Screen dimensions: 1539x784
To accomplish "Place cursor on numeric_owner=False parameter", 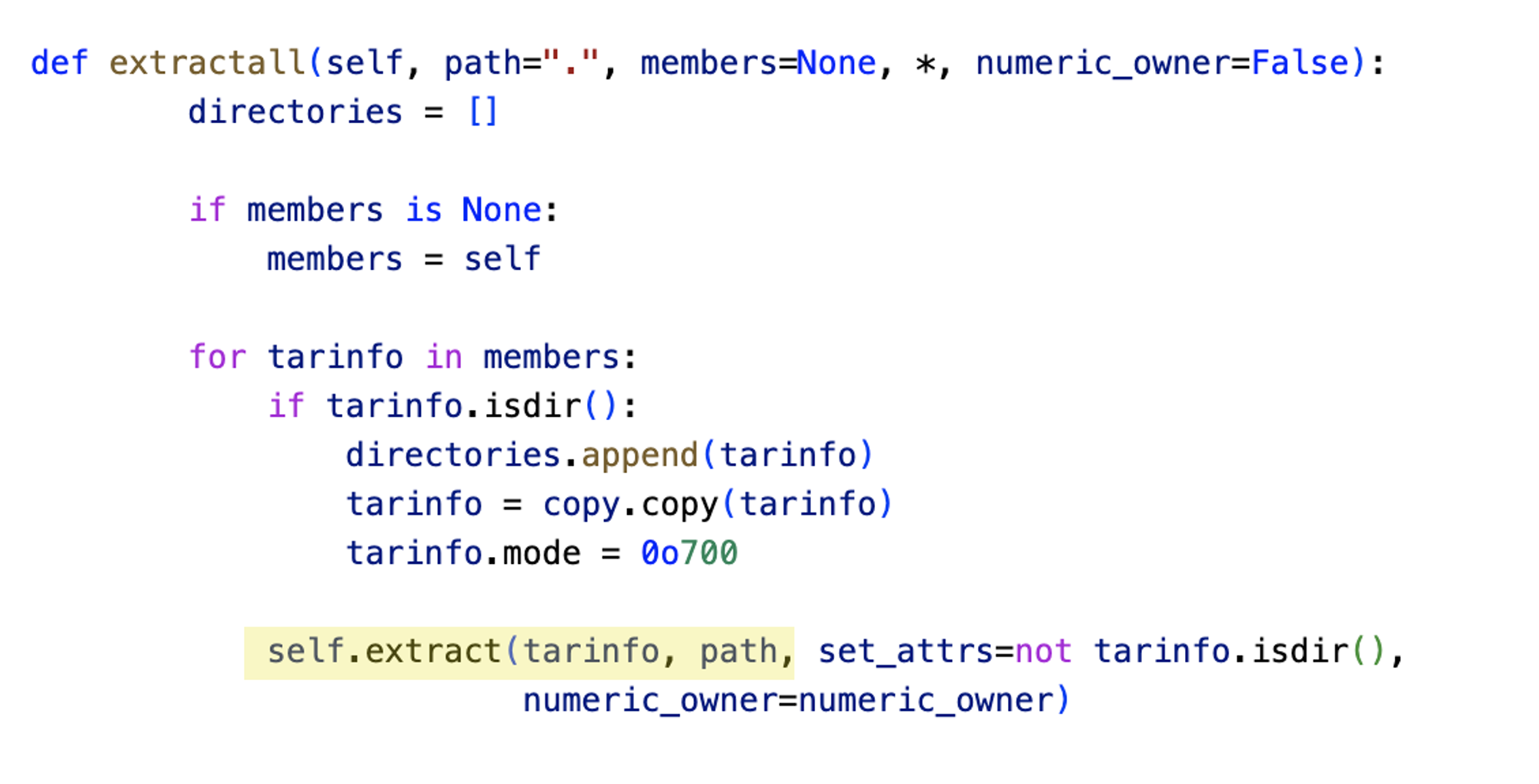I will (1163, 63).
